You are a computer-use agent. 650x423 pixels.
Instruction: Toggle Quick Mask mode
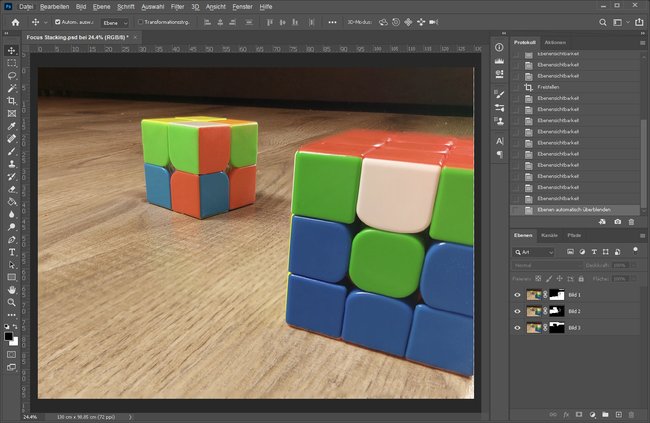click(12, 355)
